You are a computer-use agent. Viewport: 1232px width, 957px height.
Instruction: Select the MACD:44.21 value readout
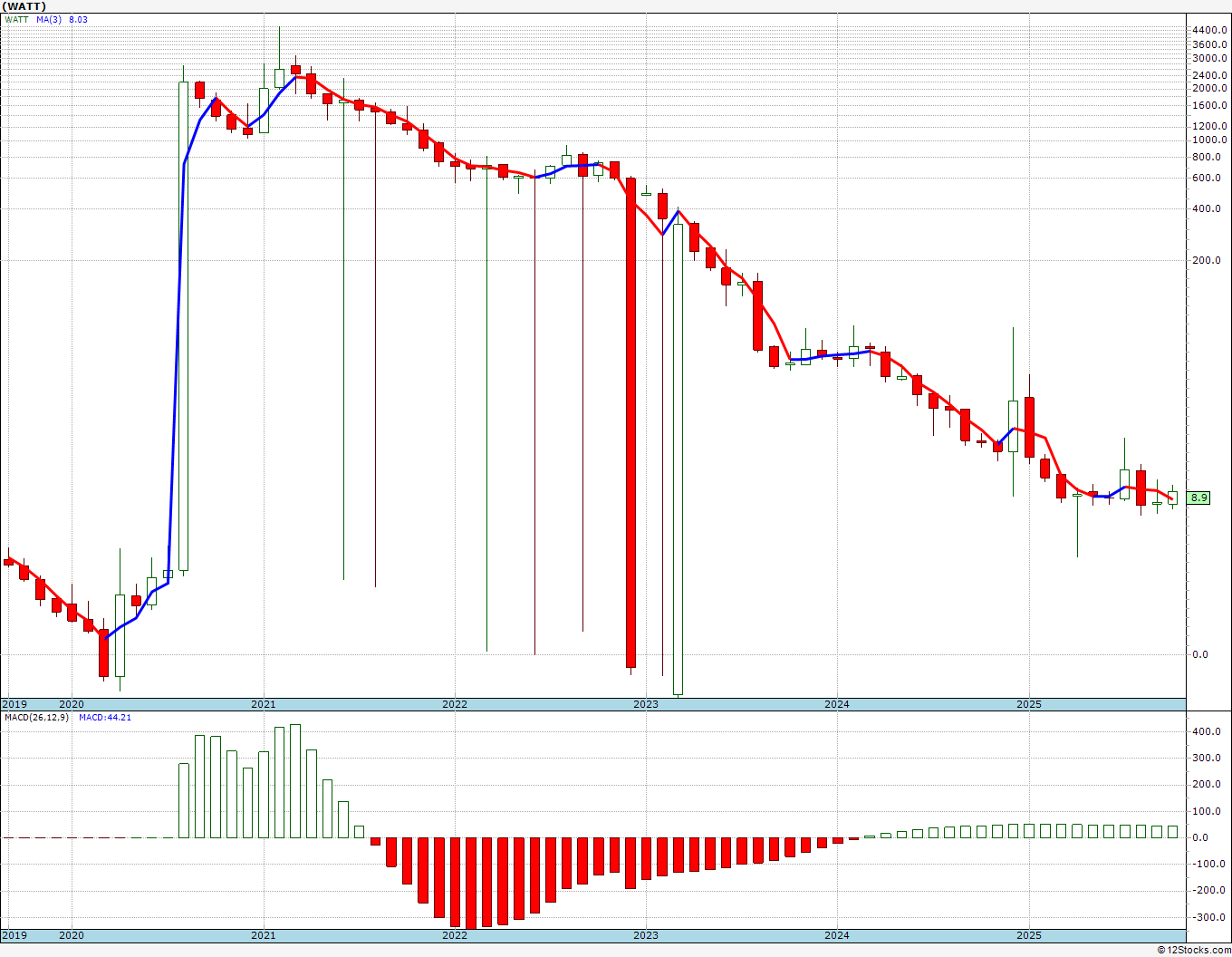point(105,718)
